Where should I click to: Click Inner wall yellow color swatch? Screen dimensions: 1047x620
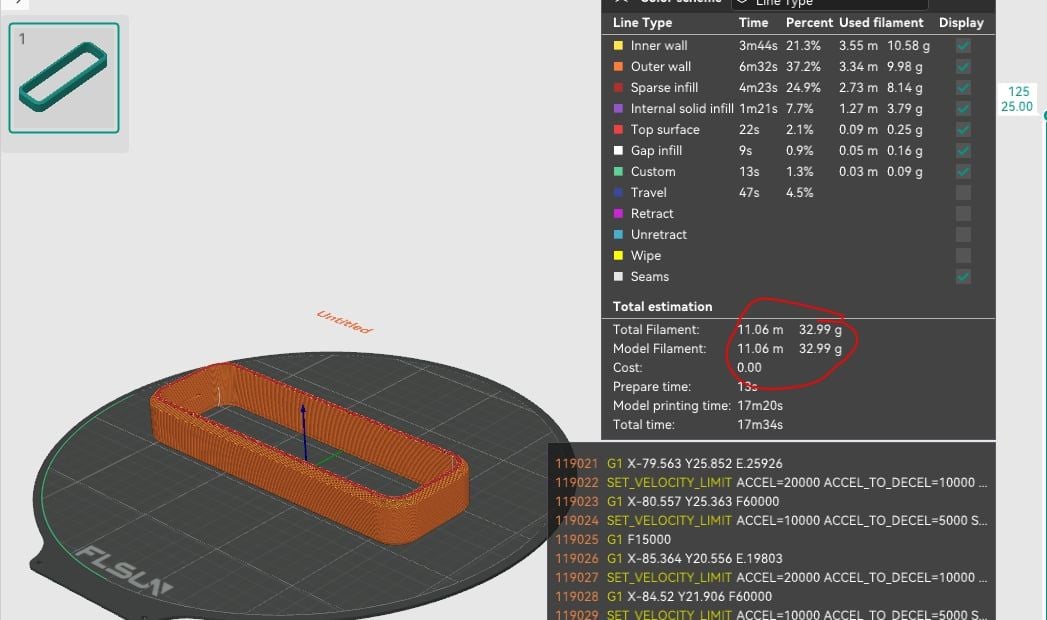point(618,45)
